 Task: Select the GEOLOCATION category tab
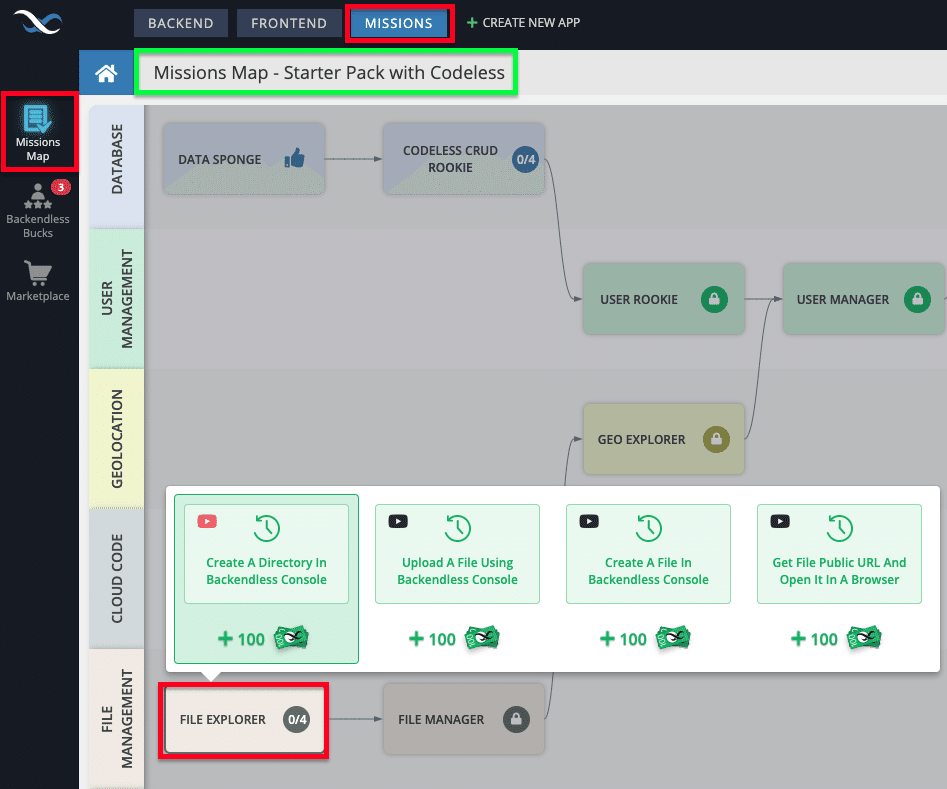coord(117,439)
